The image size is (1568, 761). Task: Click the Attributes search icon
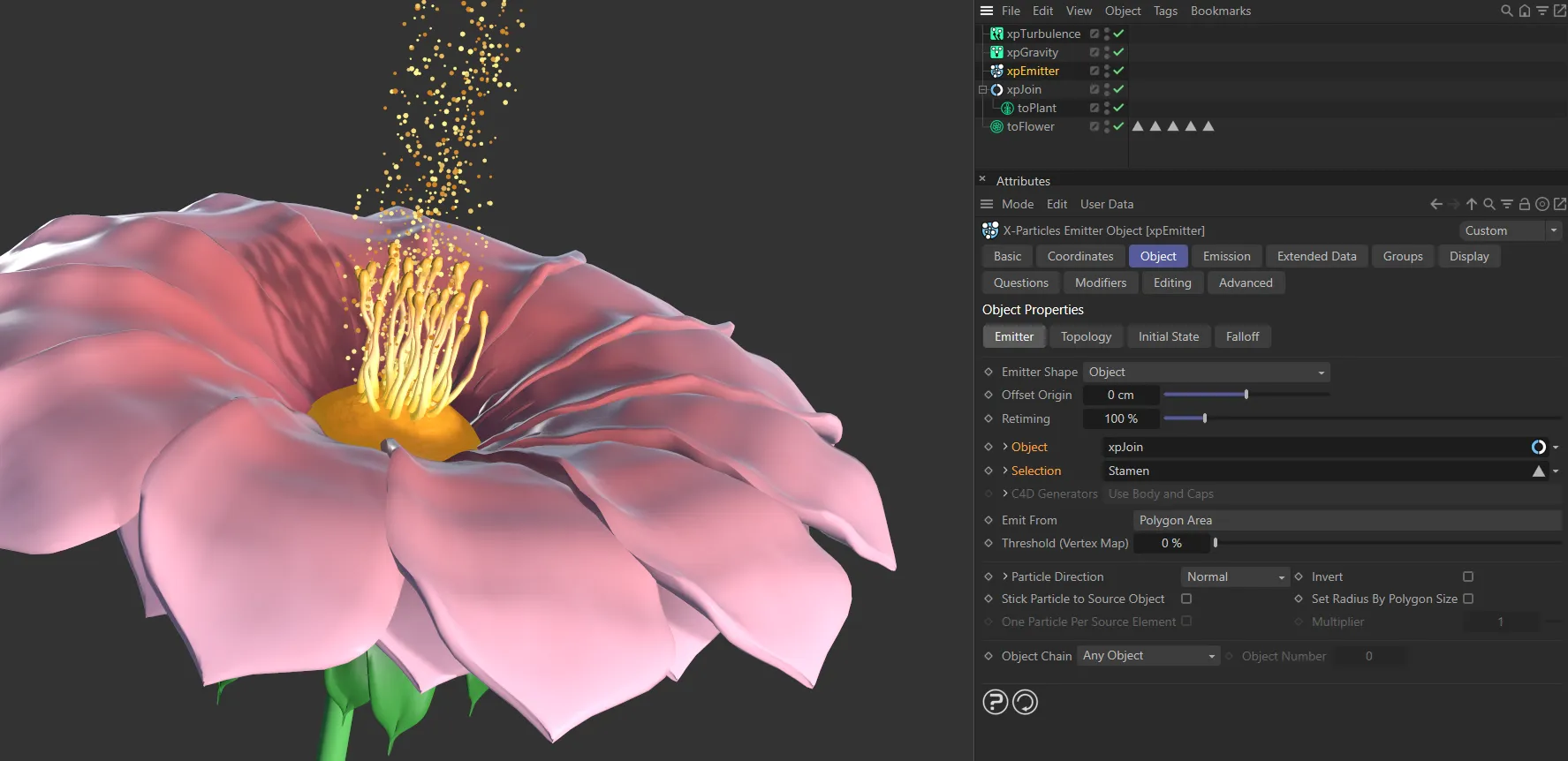[x=1489, y=204]
